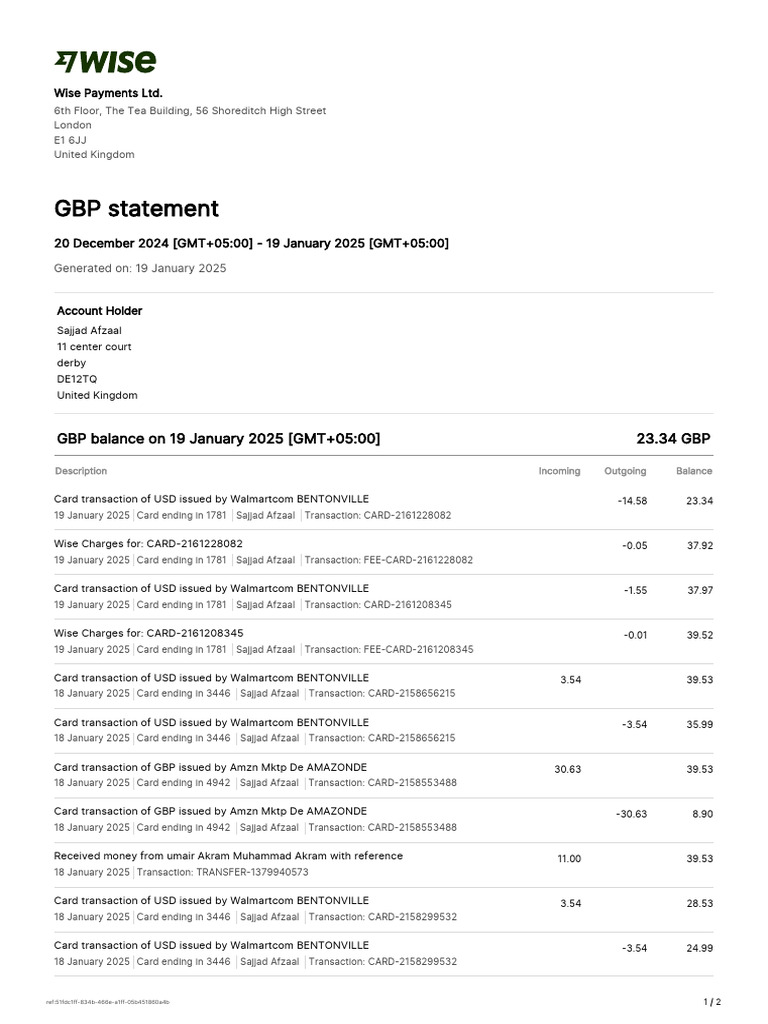Select the Account Holder heading
Screen dimensions: 768x1024
pyautogui.click(x=99, y=311)
